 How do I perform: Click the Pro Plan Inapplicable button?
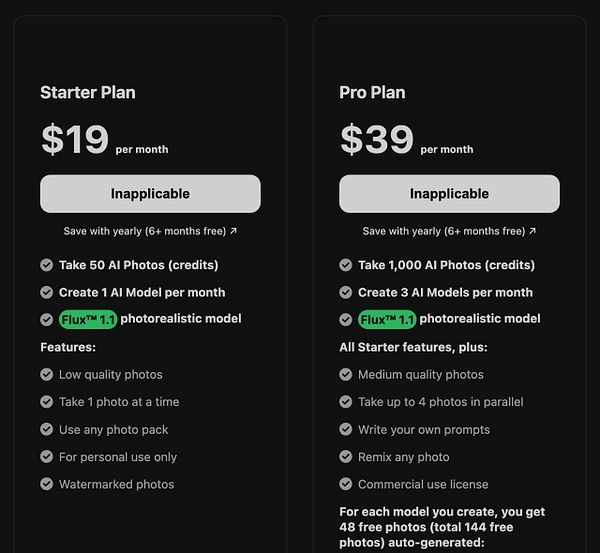(449, 194)
